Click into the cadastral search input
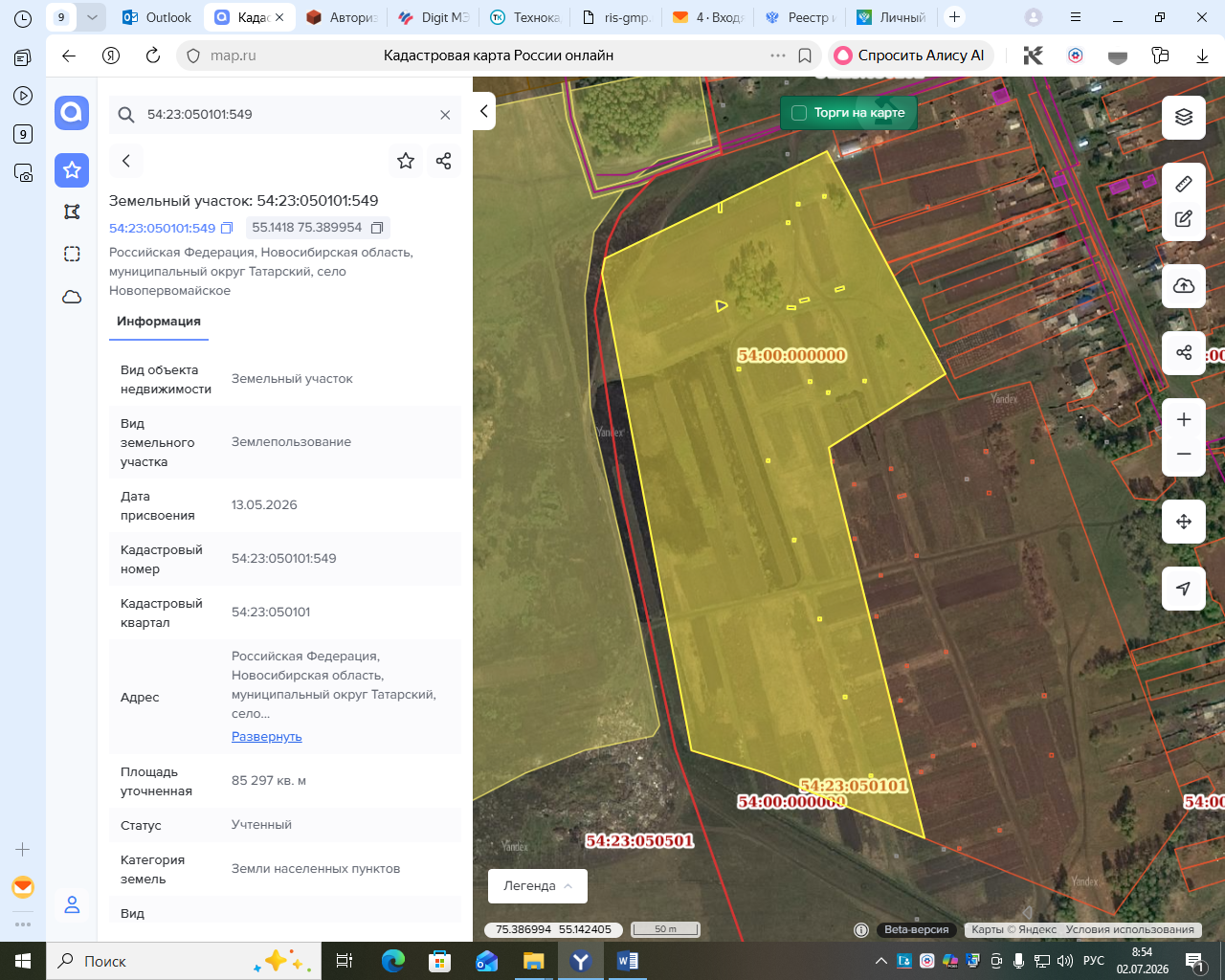Image resolution: width=1225 pixels, height=980 pixels. point(287,115)
